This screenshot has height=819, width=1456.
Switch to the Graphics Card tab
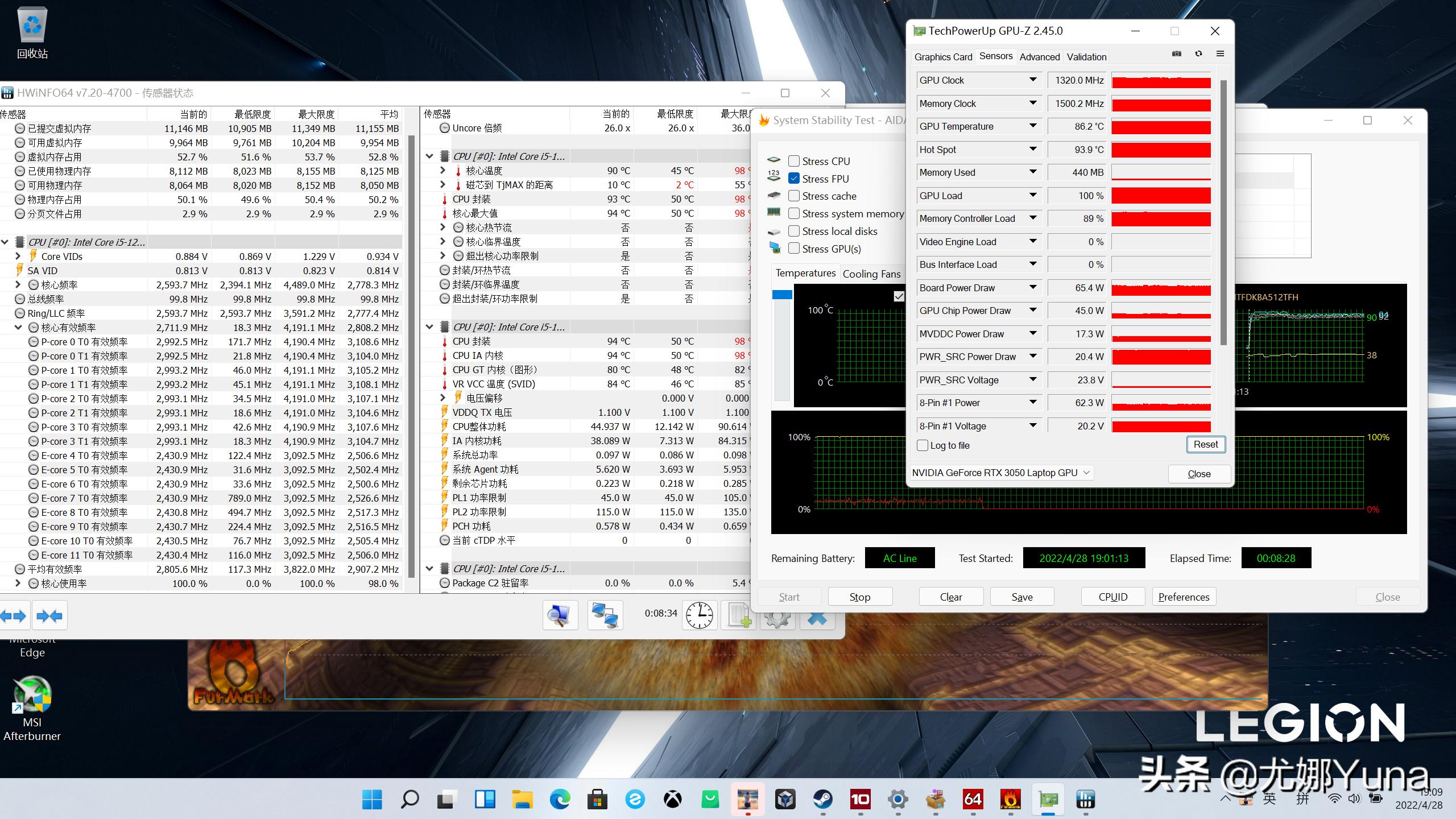coord(943,57)
